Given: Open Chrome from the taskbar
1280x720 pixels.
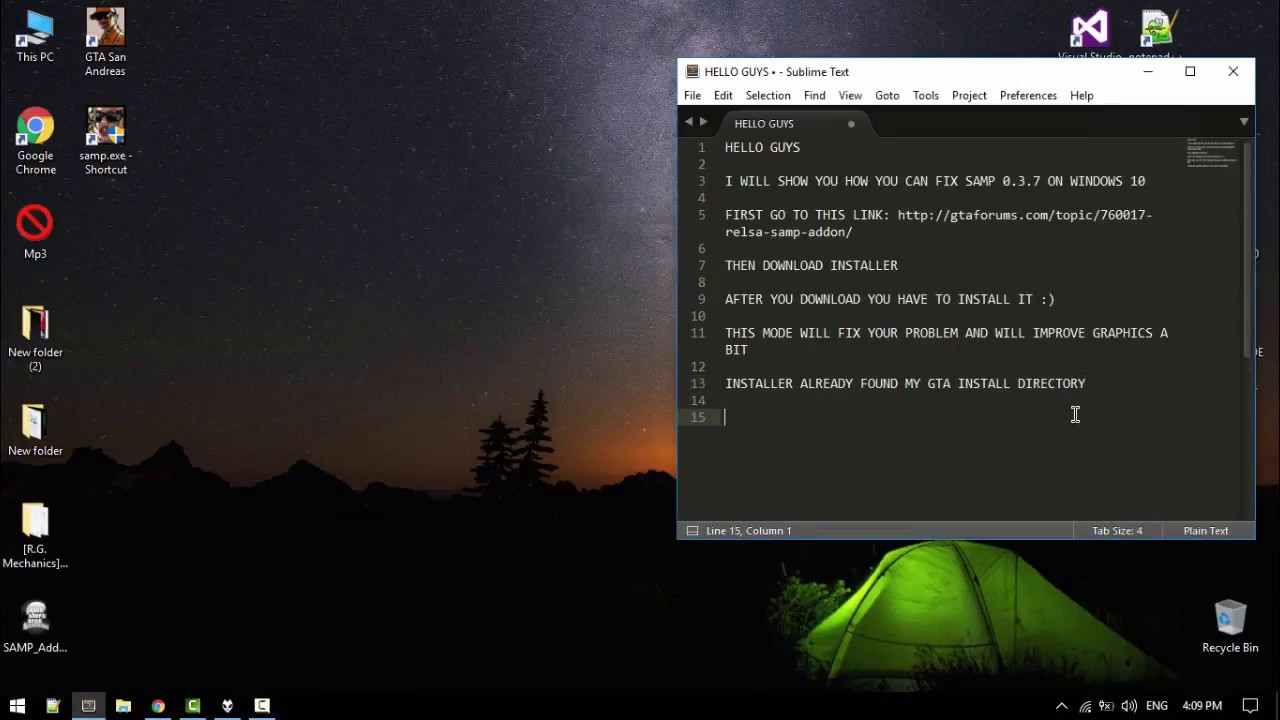Looking at the screenshot, I should pyautogui.click(x=158, y=705).
